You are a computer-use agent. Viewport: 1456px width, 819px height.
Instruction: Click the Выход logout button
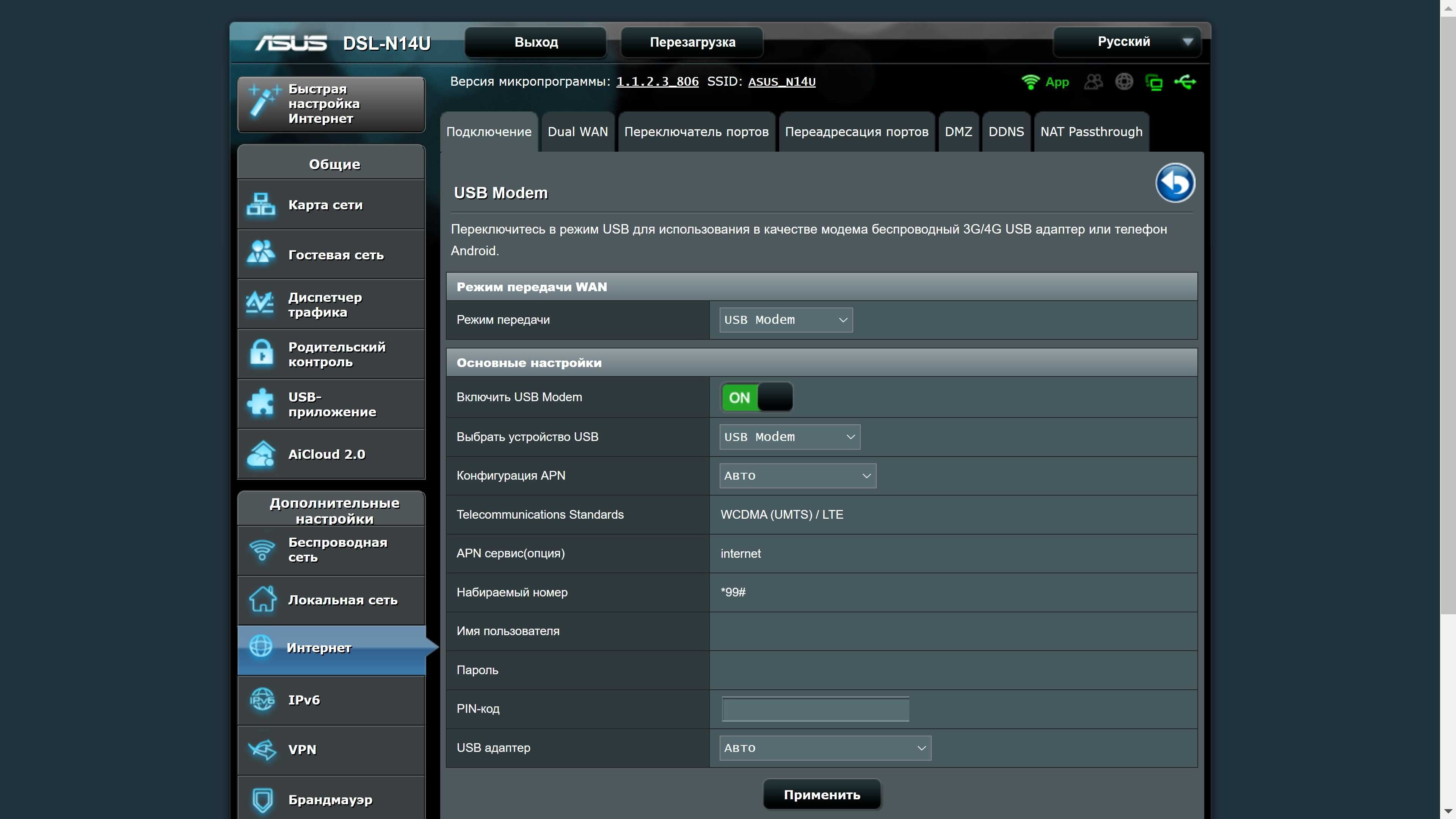tap(536, 42)
